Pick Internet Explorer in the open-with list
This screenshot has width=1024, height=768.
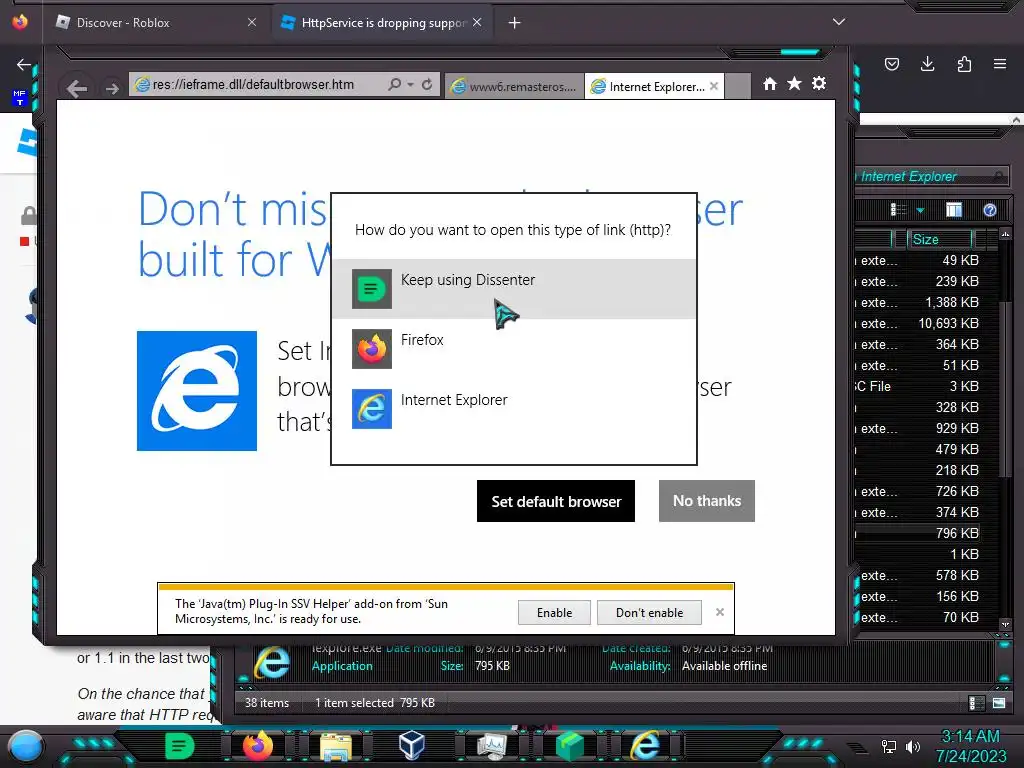(x=514, y=409)
